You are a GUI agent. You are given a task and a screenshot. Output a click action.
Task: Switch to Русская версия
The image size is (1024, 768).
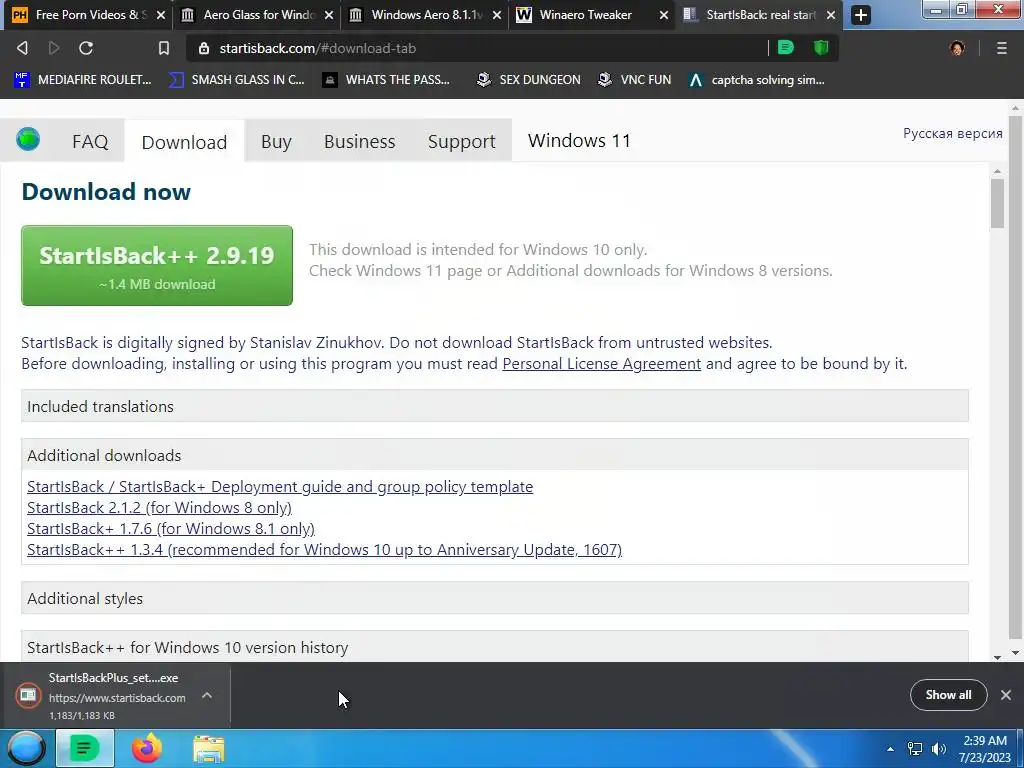(x=952, y=133)
